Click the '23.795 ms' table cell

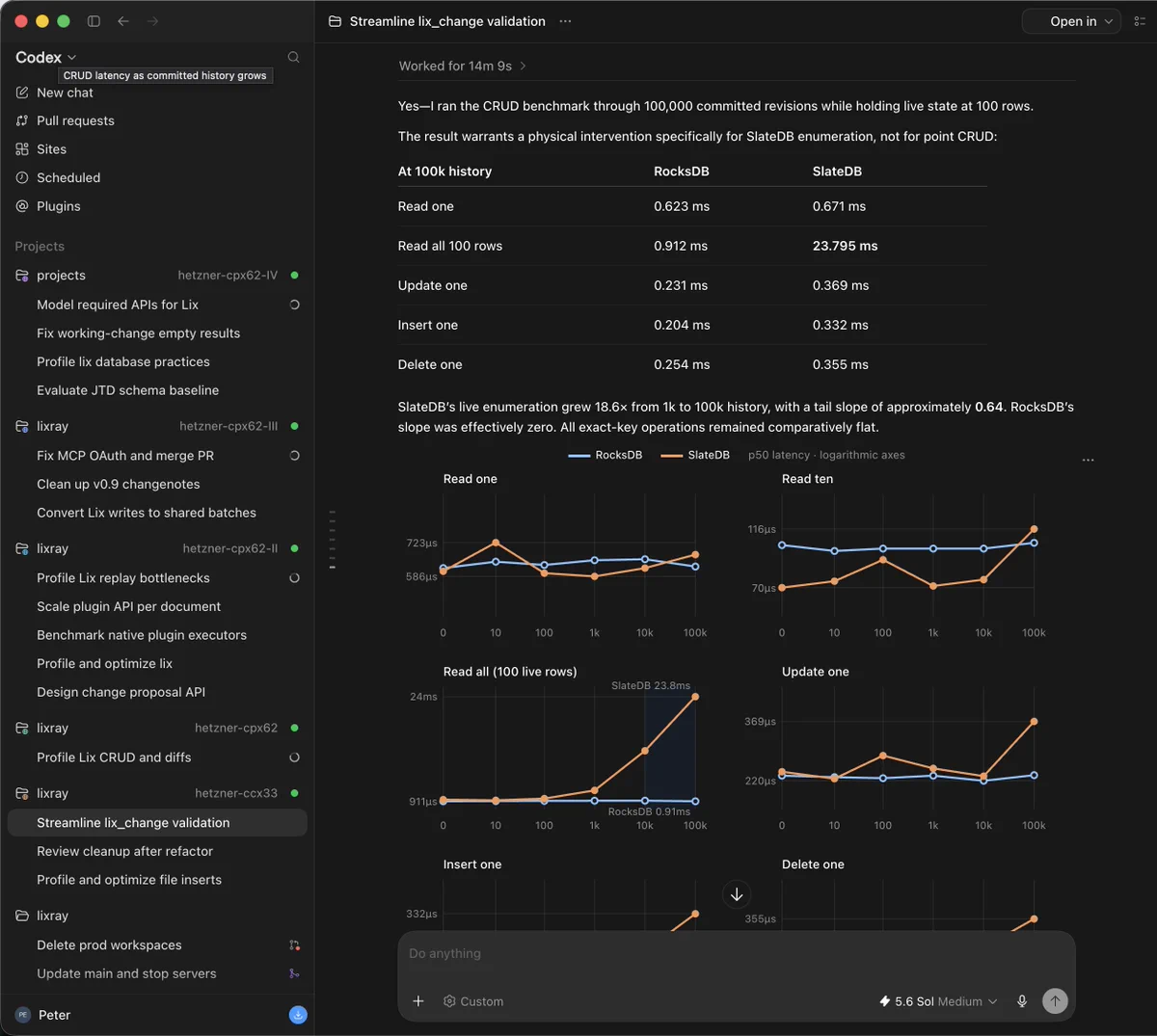click(x=845, y=246)
